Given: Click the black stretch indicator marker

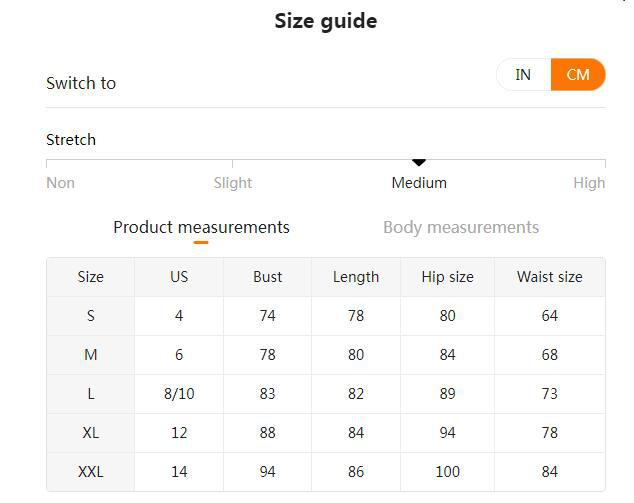Looking at the screenshot, I should point(419,162).
